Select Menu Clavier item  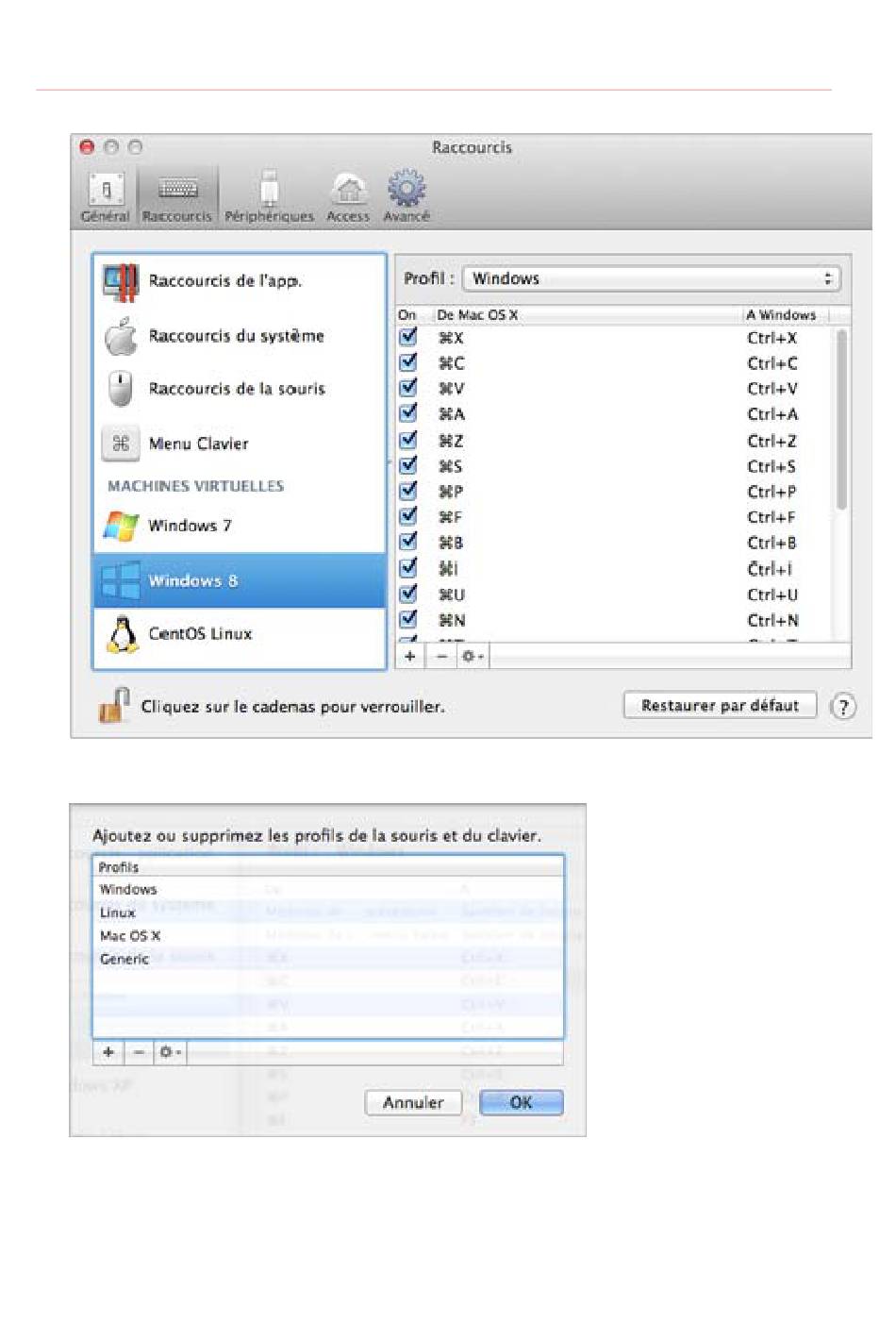click(240, 444)
